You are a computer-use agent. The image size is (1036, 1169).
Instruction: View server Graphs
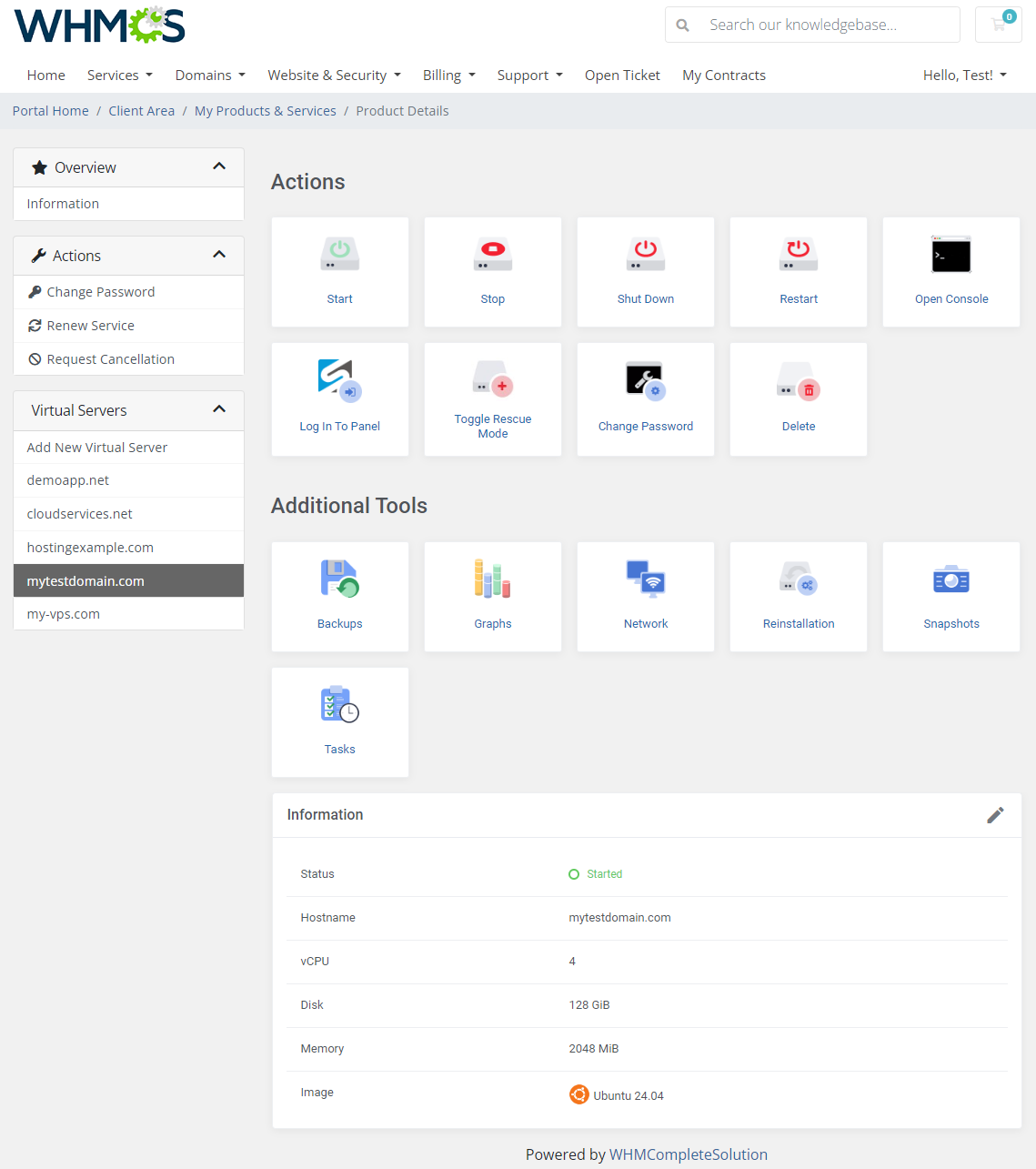point(492,596)
